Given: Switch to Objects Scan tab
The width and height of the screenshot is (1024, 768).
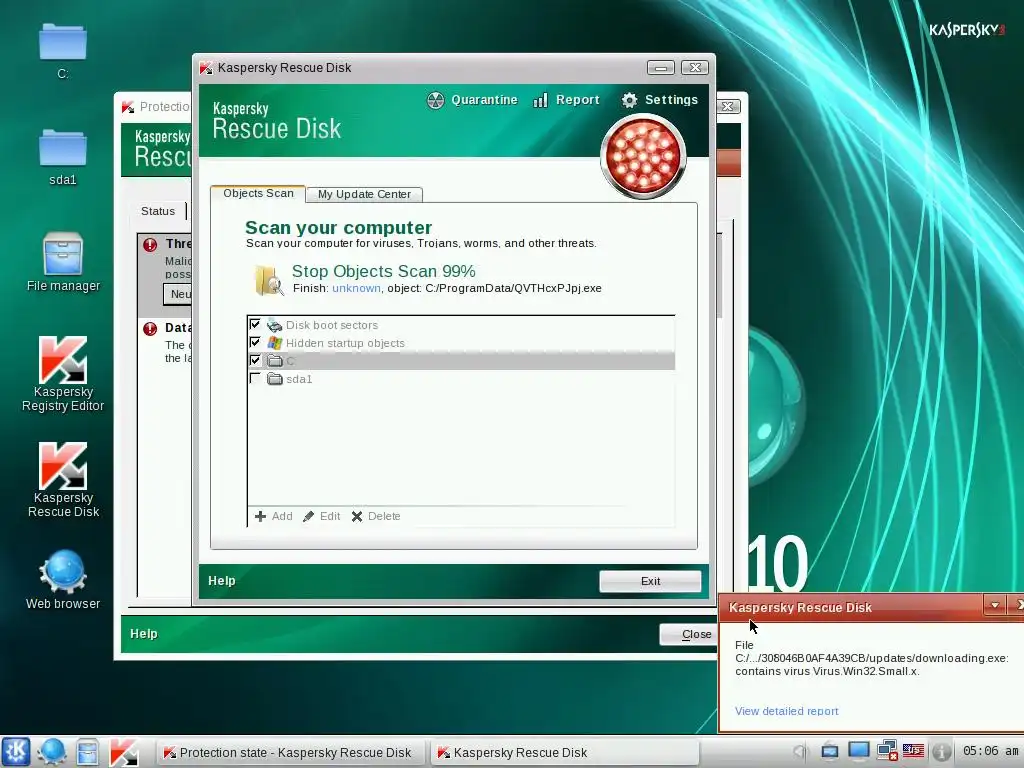Looking at the screenshot, I should click(258, 193).
